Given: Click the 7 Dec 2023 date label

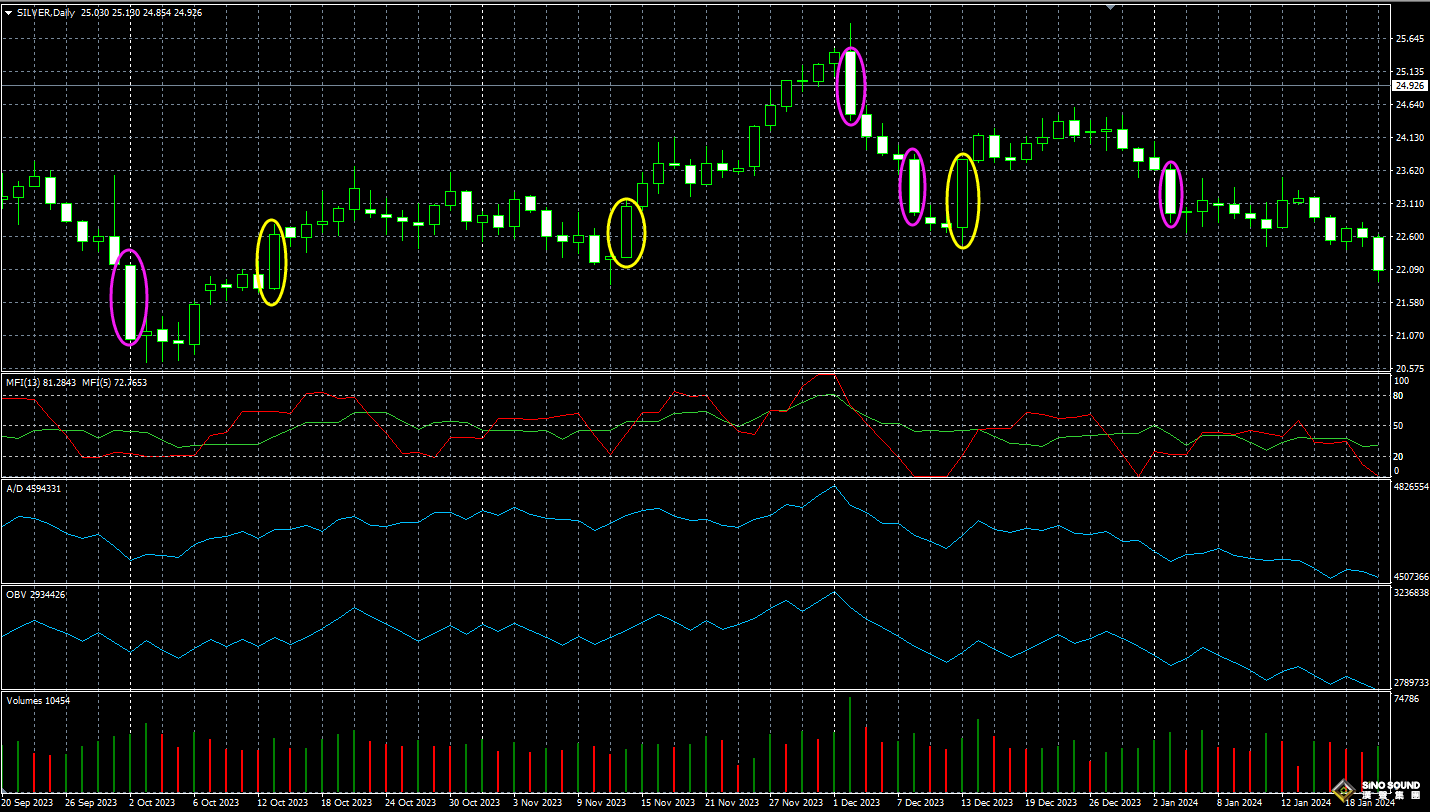Looking at the screenshot, I should point(920,803).
